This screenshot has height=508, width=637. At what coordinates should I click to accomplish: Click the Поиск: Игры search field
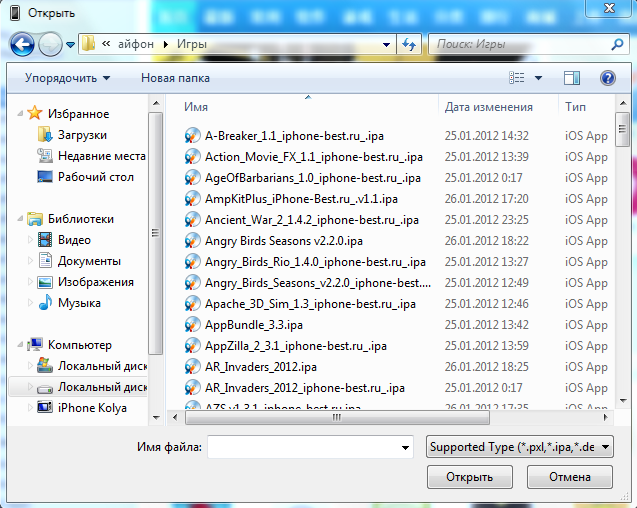[521, 44]
